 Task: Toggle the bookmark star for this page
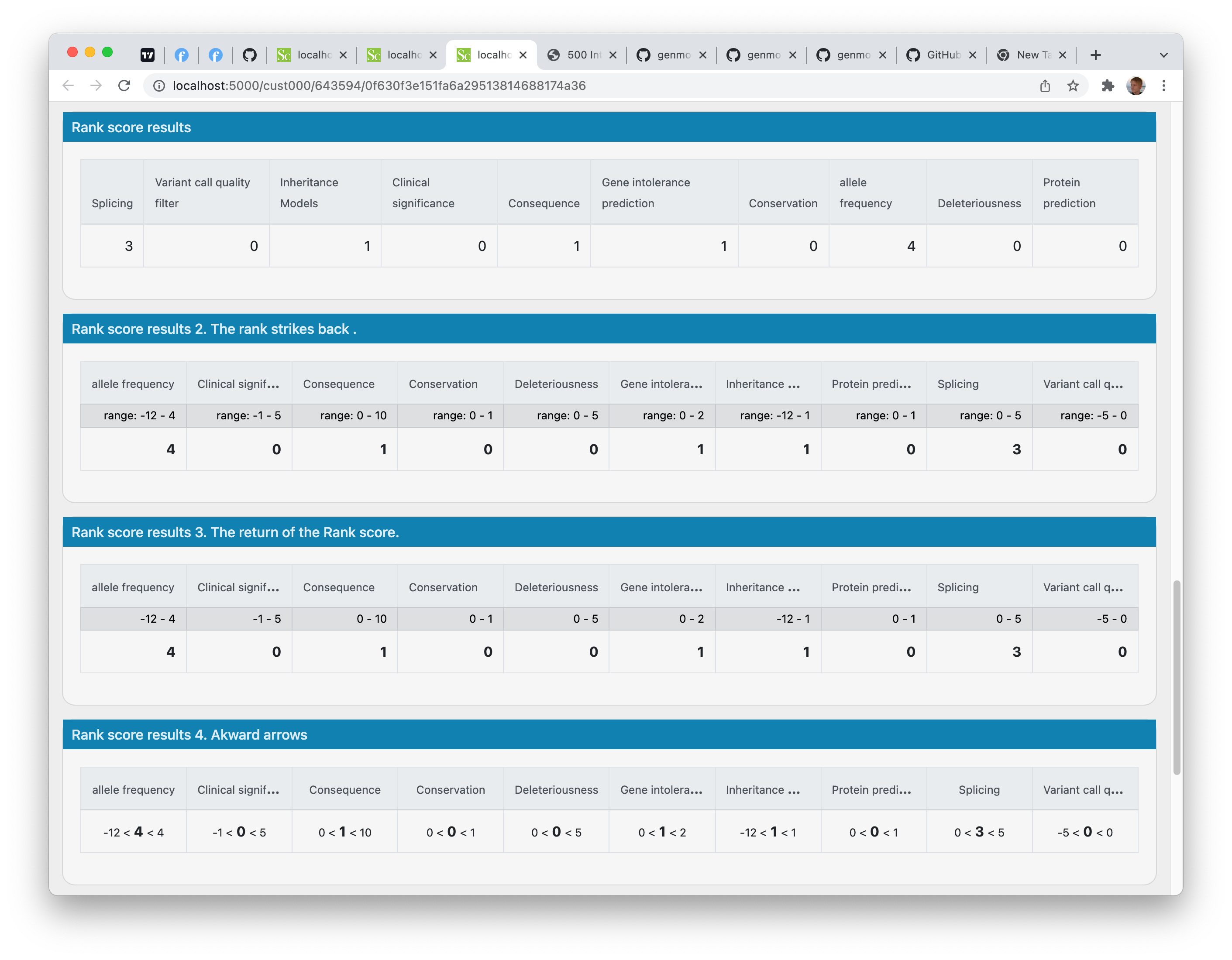[x=1074, y=86]
